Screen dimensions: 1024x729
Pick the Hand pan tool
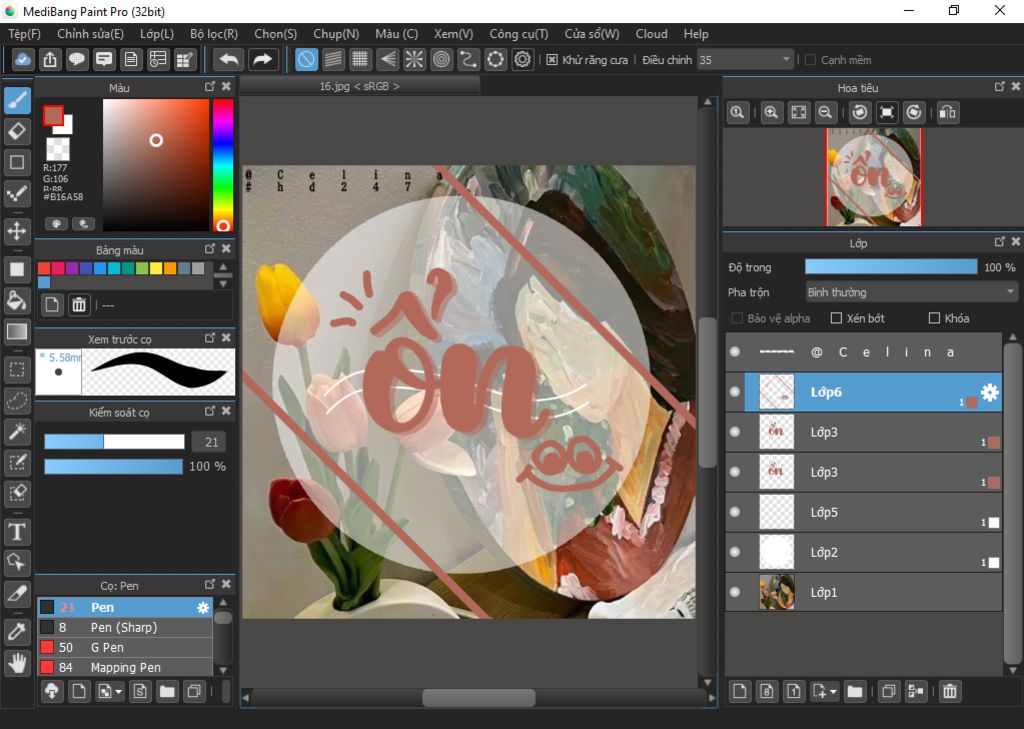tap(17, 662)
